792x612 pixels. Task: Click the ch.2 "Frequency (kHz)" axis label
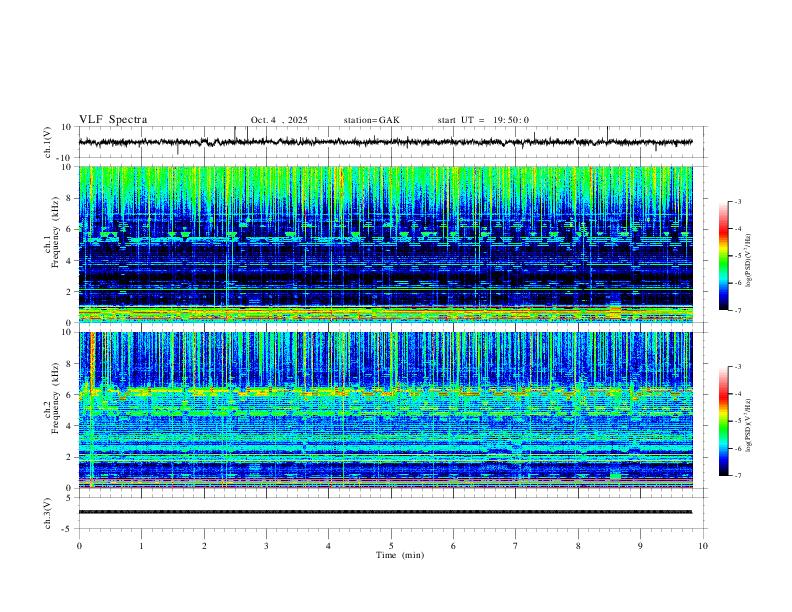(55, 400)
